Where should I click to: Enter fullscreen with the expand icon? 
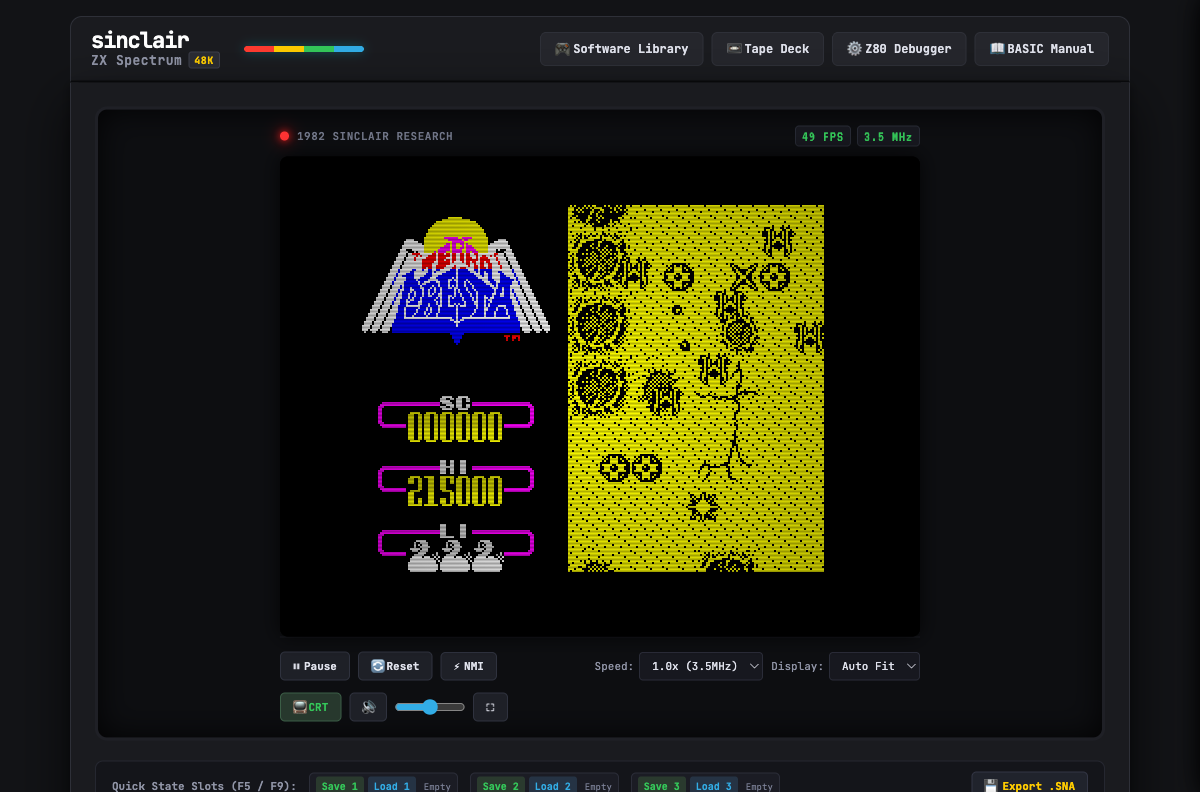[490, 707]
